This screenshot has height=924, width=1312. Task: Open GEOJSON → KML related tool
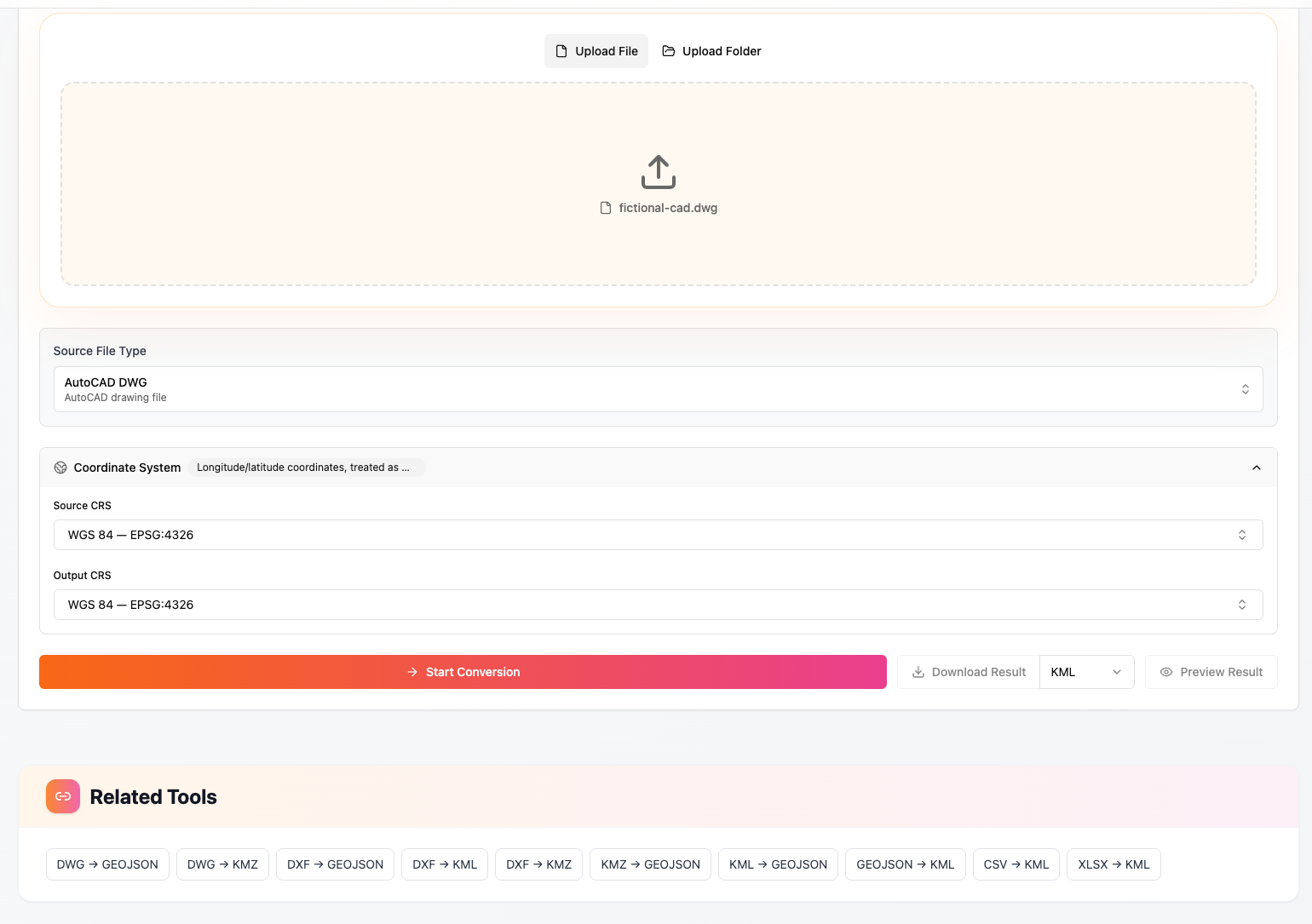pos(905,864)
